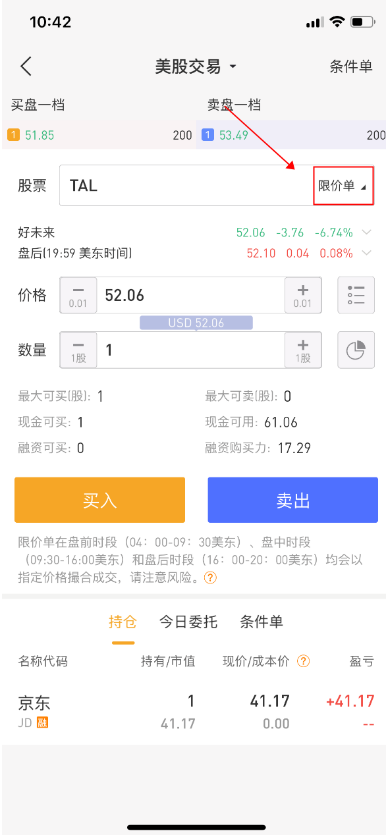Open 条件单 link in top right
The image size is (386, 835).
click(x=351, y=67)
